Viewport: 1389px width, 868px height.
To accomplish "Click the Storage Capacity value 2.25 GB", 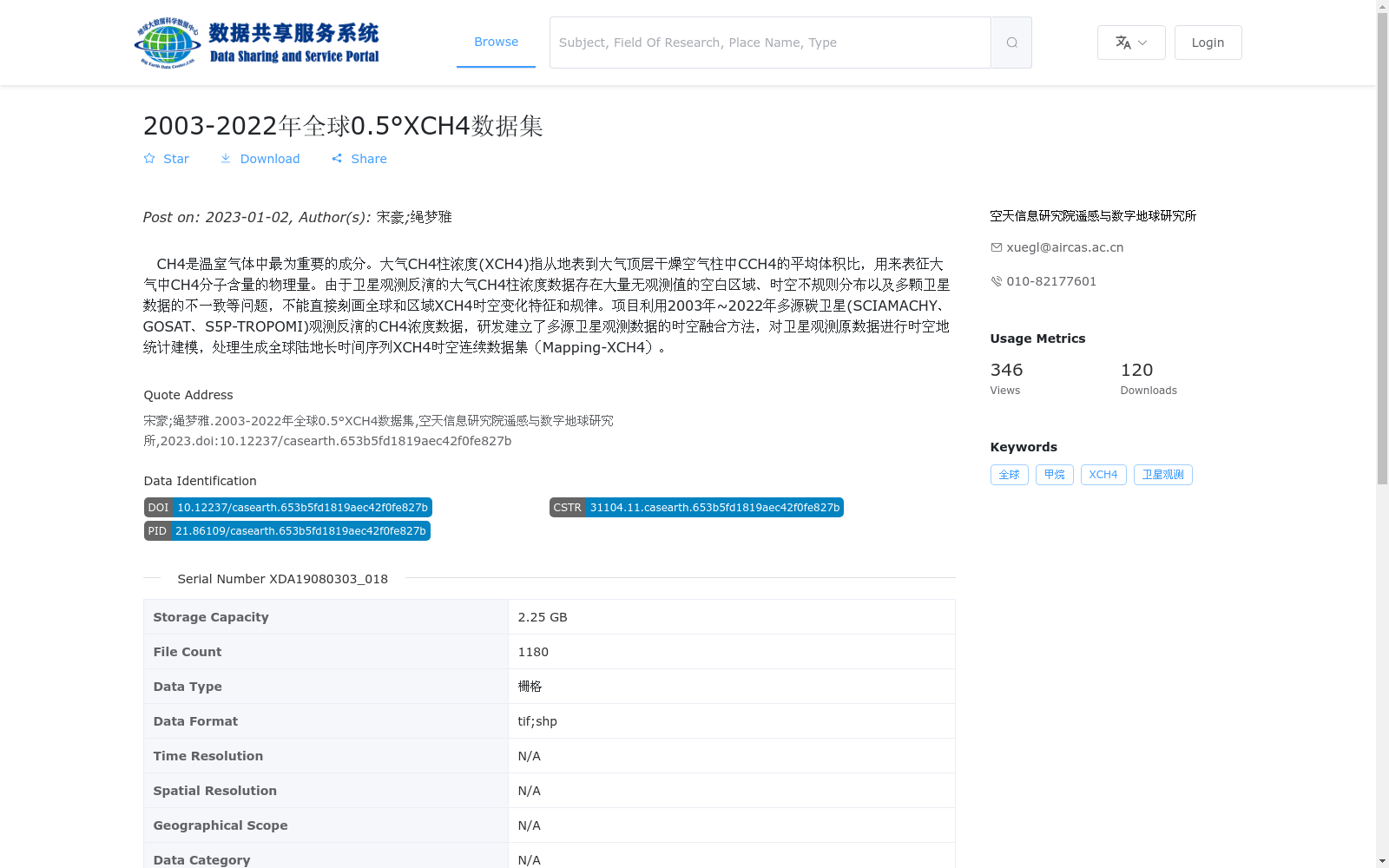I will tap(543, 617).
